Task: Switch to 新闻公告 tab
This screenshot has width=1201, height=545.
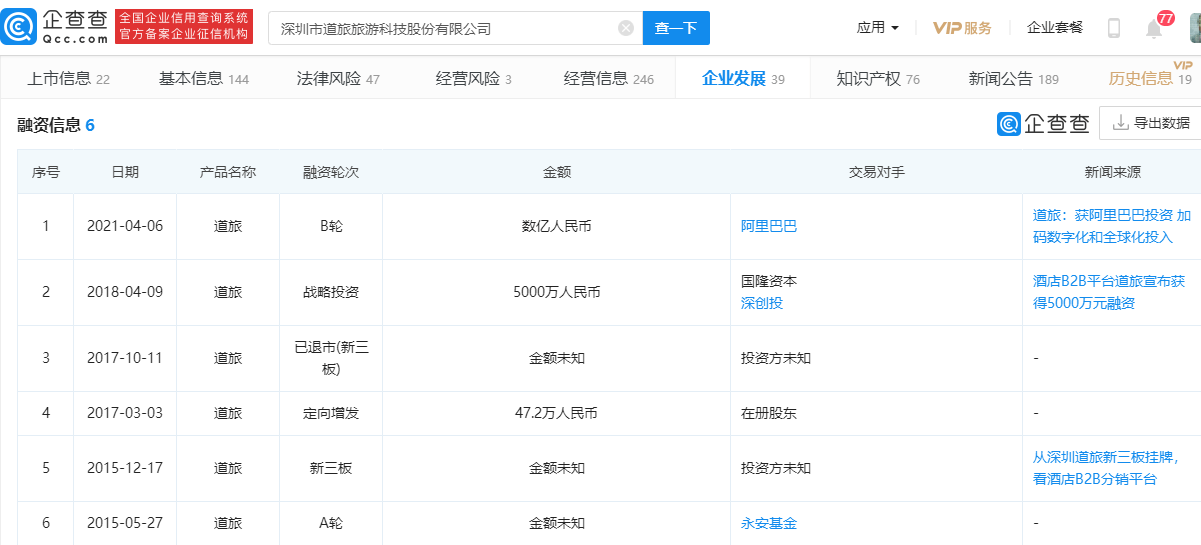Action: (1014, 79)
